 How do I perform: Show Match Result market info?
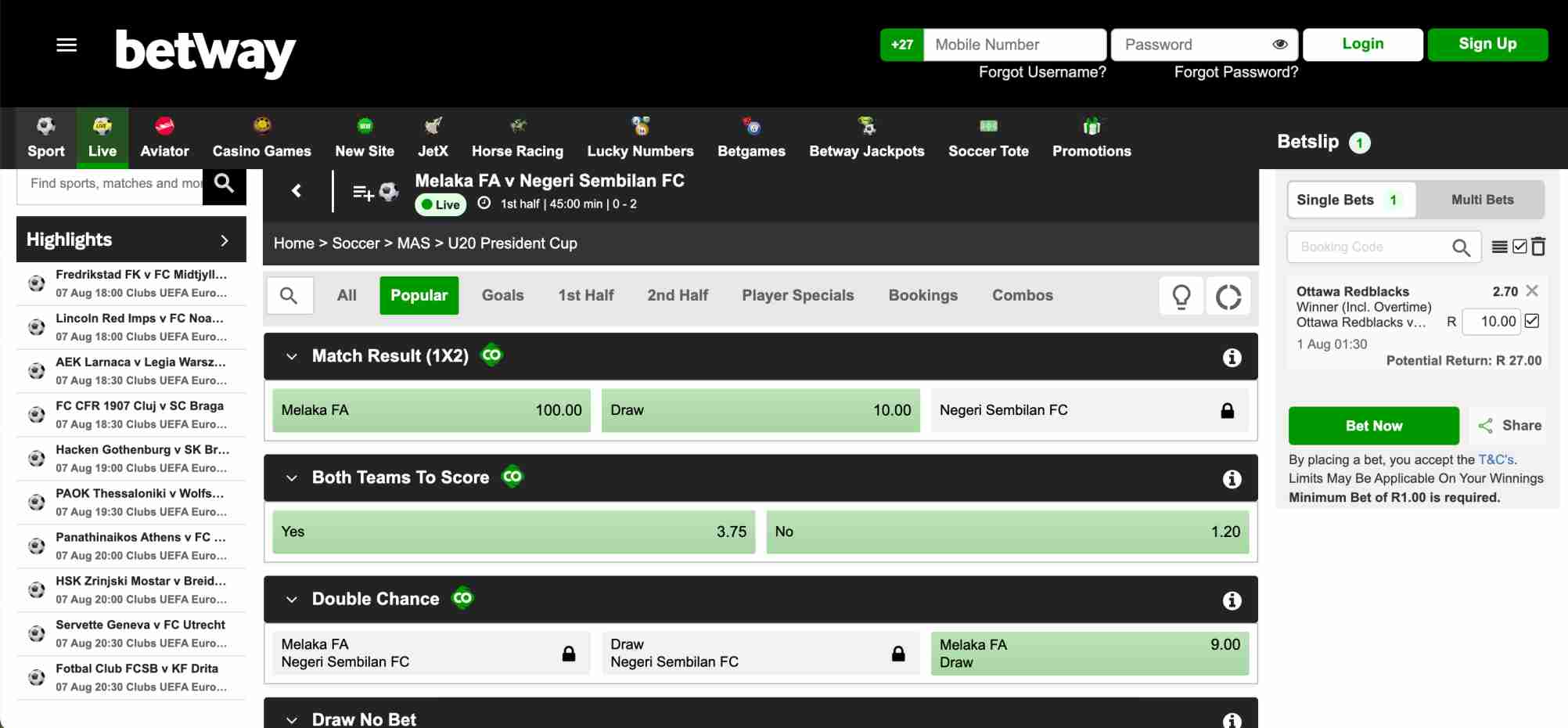tap(1232, 358)
